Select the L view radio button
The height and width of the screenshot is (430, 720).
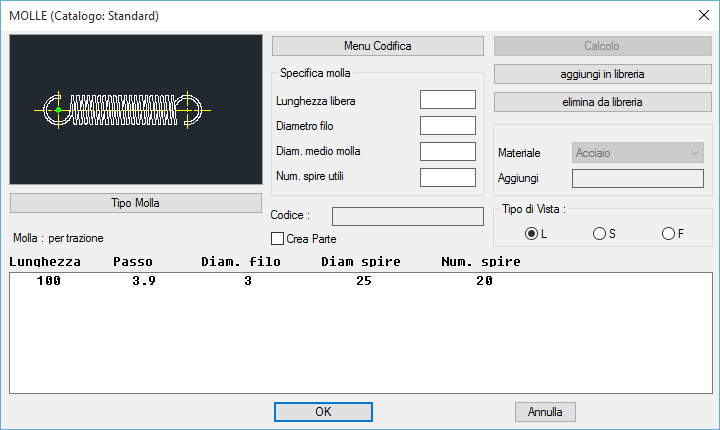click(531, 234)
